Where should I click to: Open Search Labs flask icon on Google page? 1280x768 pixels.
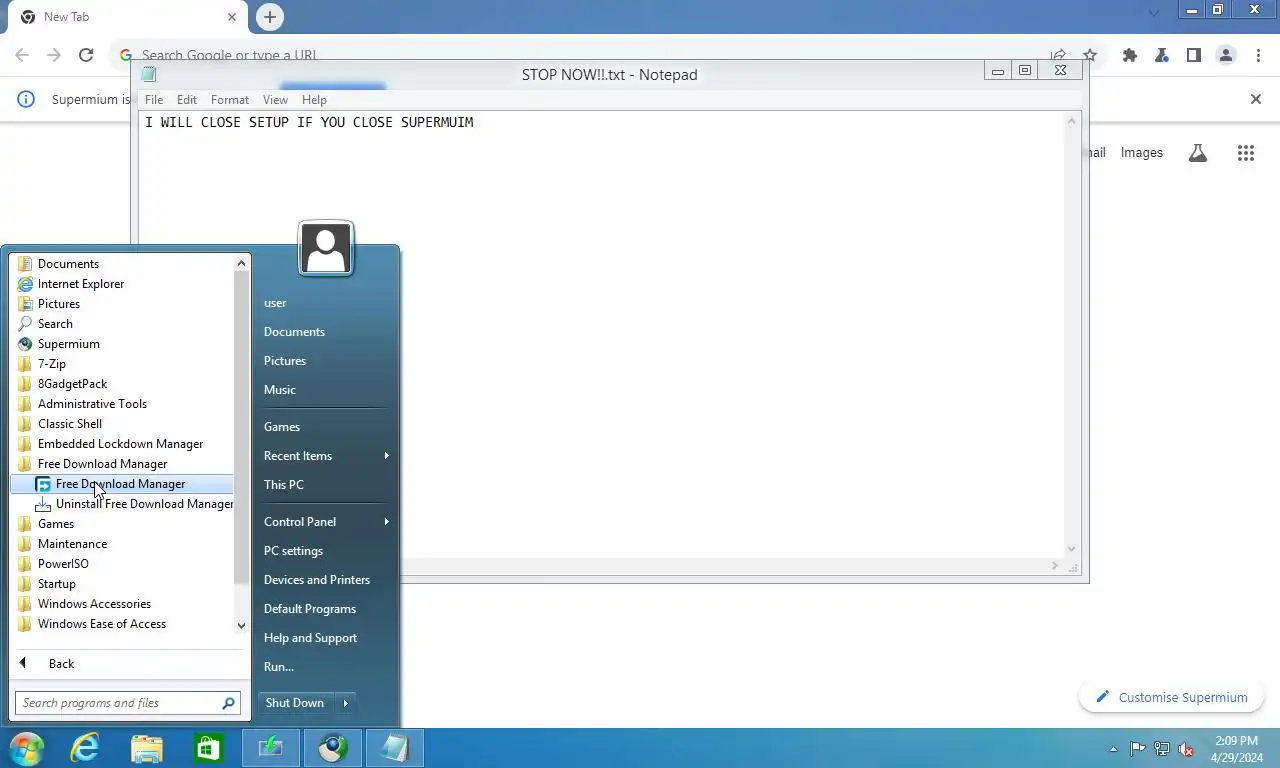pyautogui.click(x=1198, y=153)
